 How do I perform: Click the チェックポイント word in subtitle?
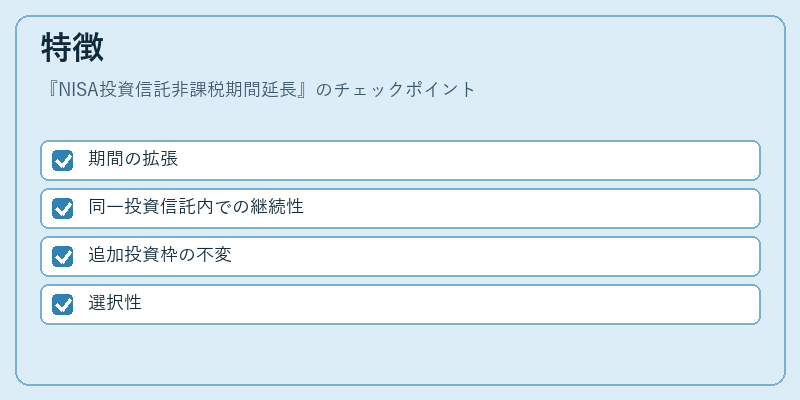click(x=405, y=90)
